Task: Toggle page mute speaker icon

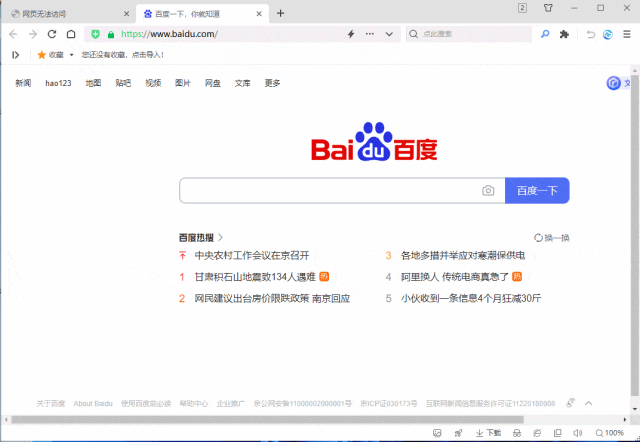Action: click(578, 433)
